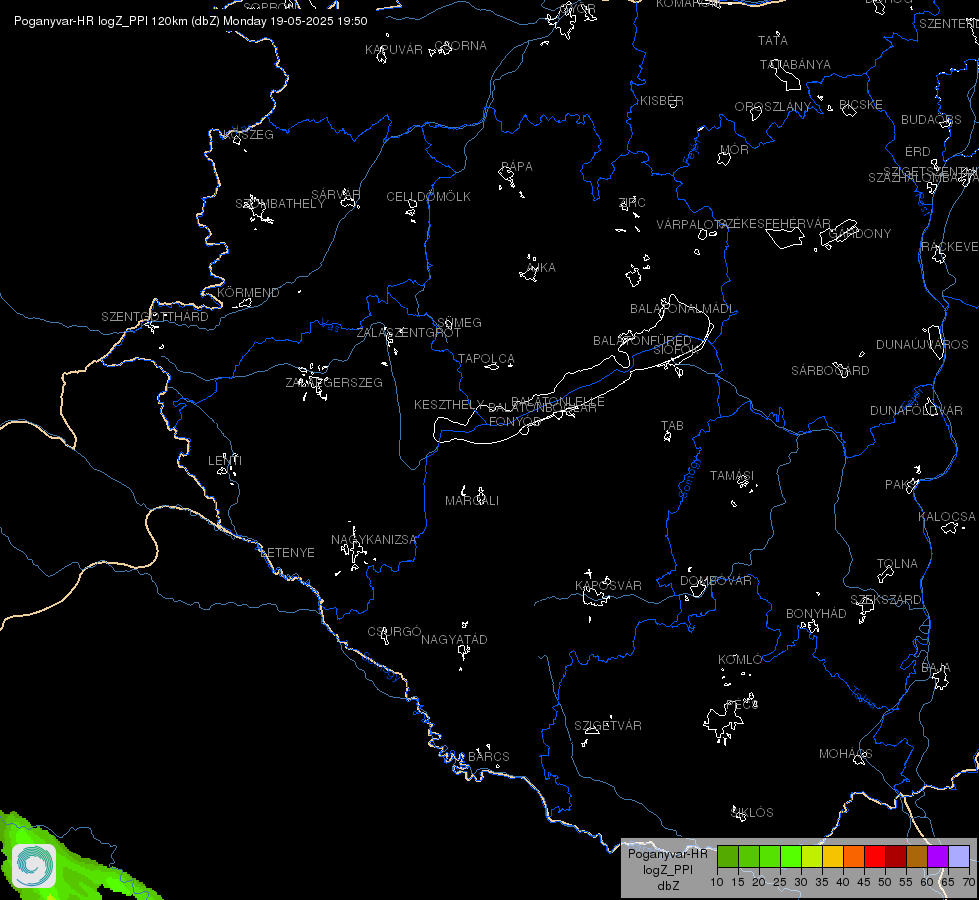
Task: Click the NAGYATÁD label
Action: (455, 640)
